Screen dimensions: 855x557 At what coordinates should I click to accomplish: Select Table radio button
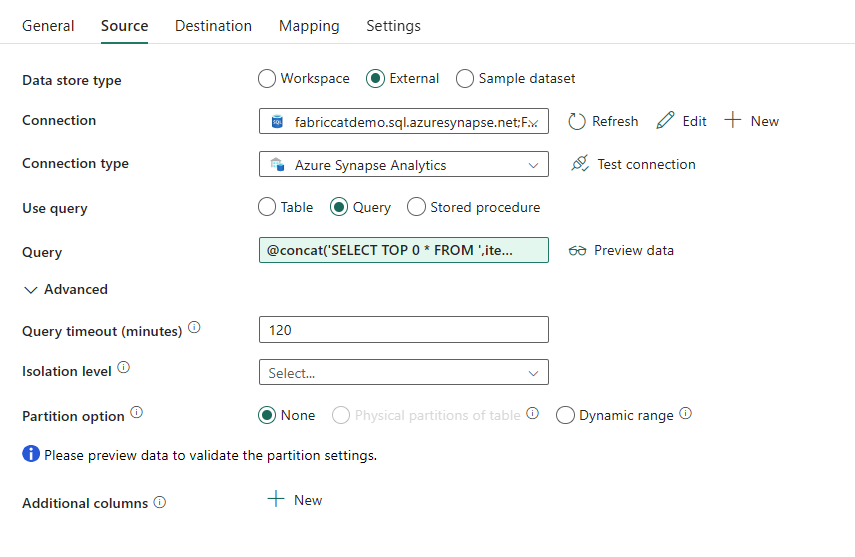pyautogui.click(x=267, y=207)
